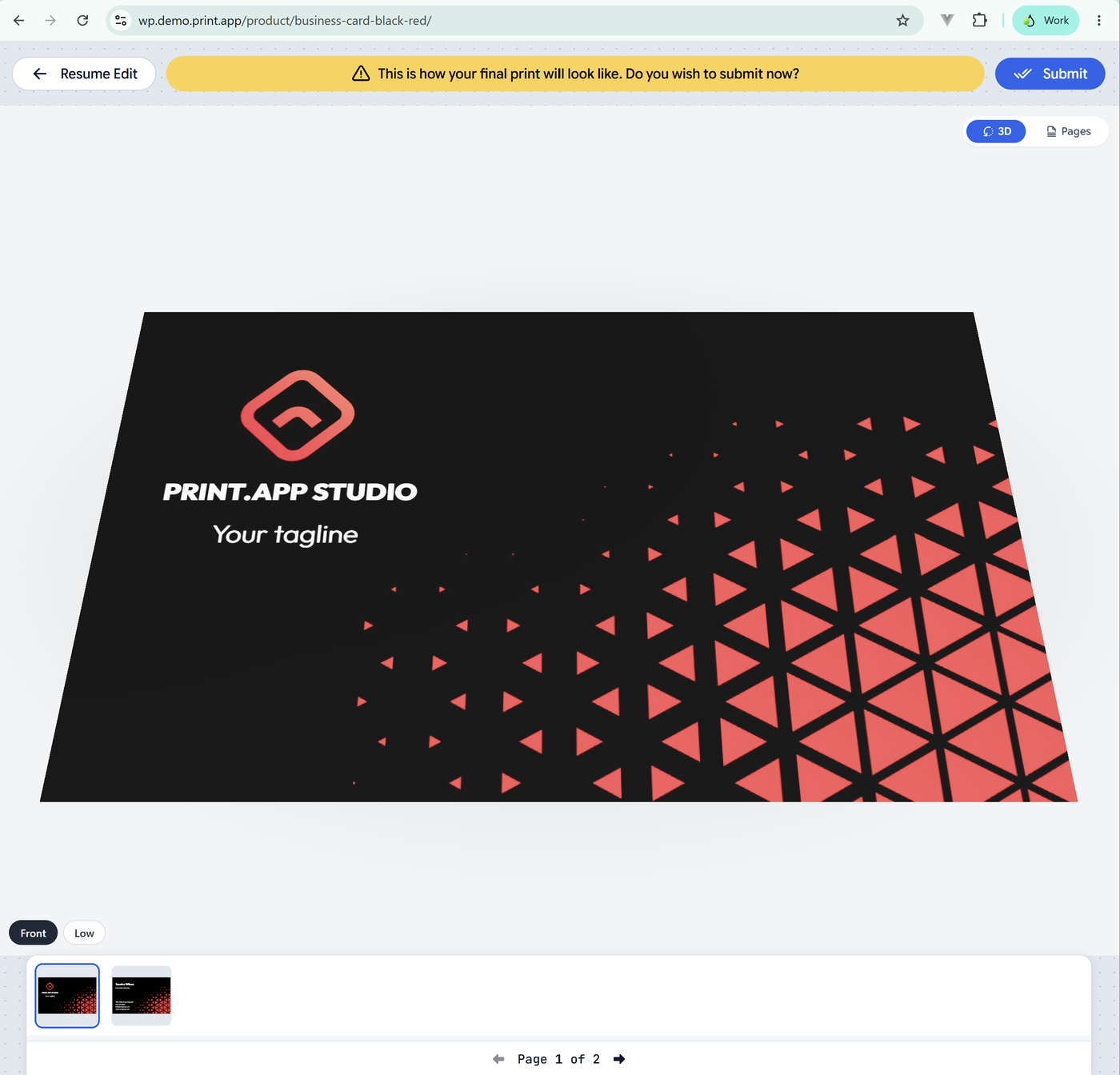Submit the design for print
This screenshot has width=1120, height=1075.
(1050, 74)
